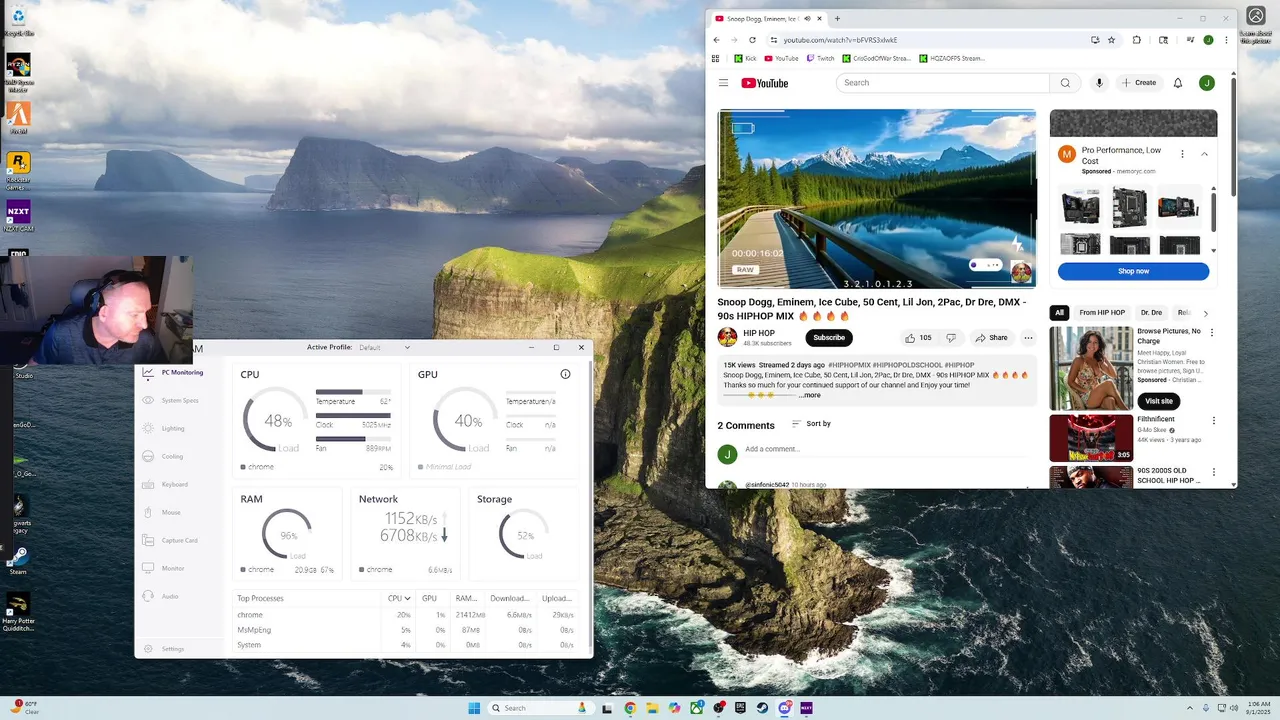Image resolution: width=1280 pixels, height=720 pixels.
Task: Click the YouTube Search field
Action: pyautogui.click(x=943, y=83)
